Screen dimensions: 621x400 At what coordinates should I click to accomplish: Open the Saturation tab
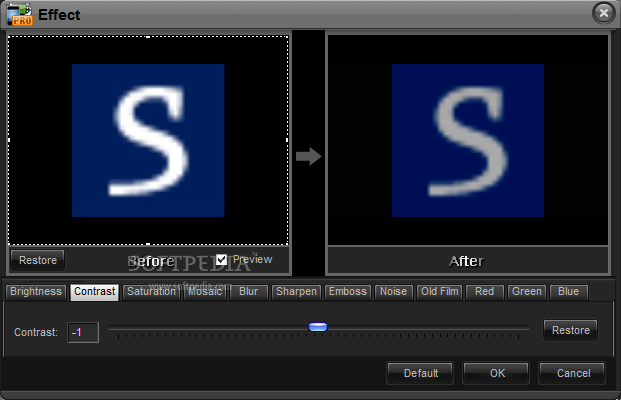coord(151,292)
